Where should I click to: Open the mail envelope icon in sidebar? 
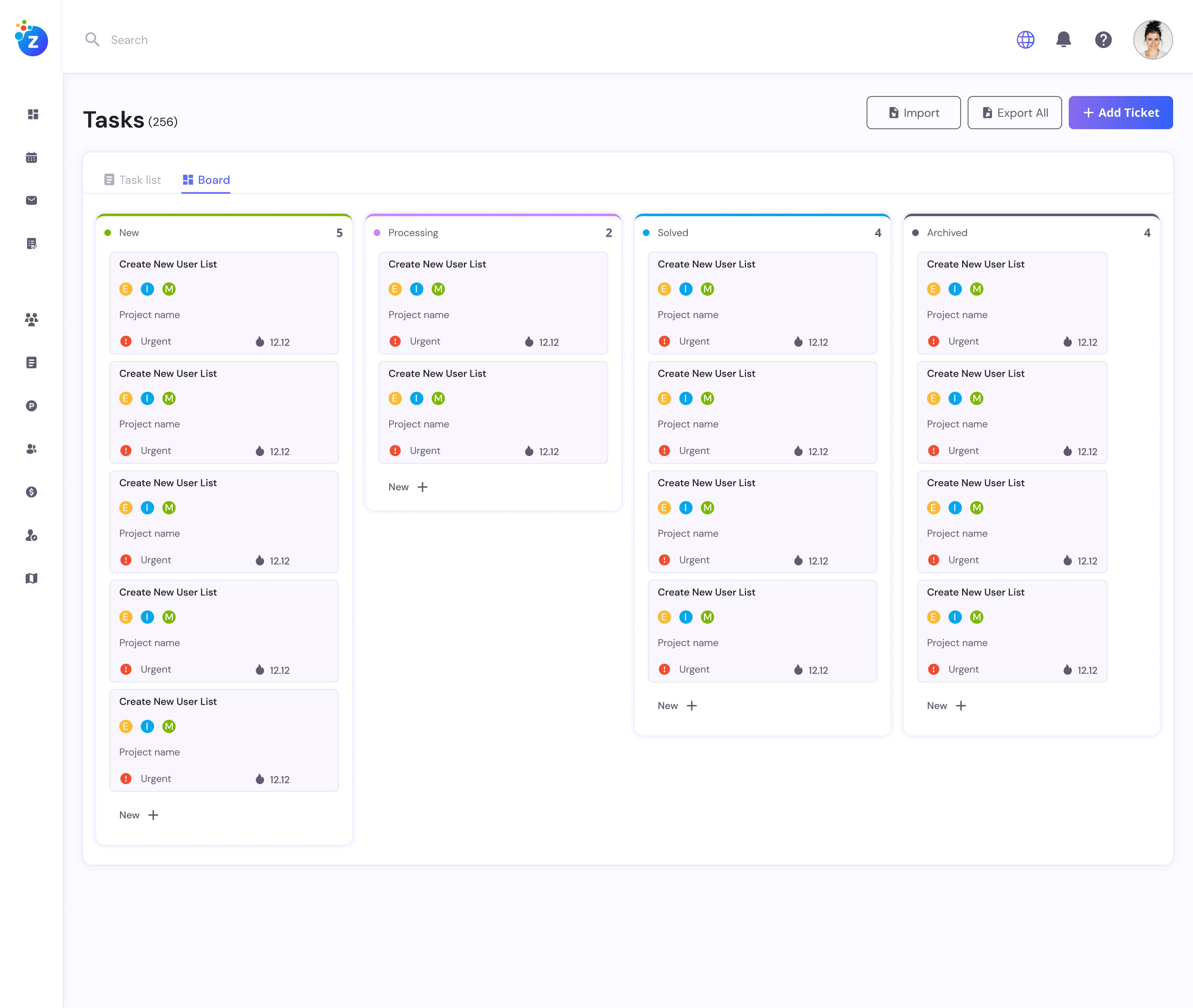coord(31,200)
